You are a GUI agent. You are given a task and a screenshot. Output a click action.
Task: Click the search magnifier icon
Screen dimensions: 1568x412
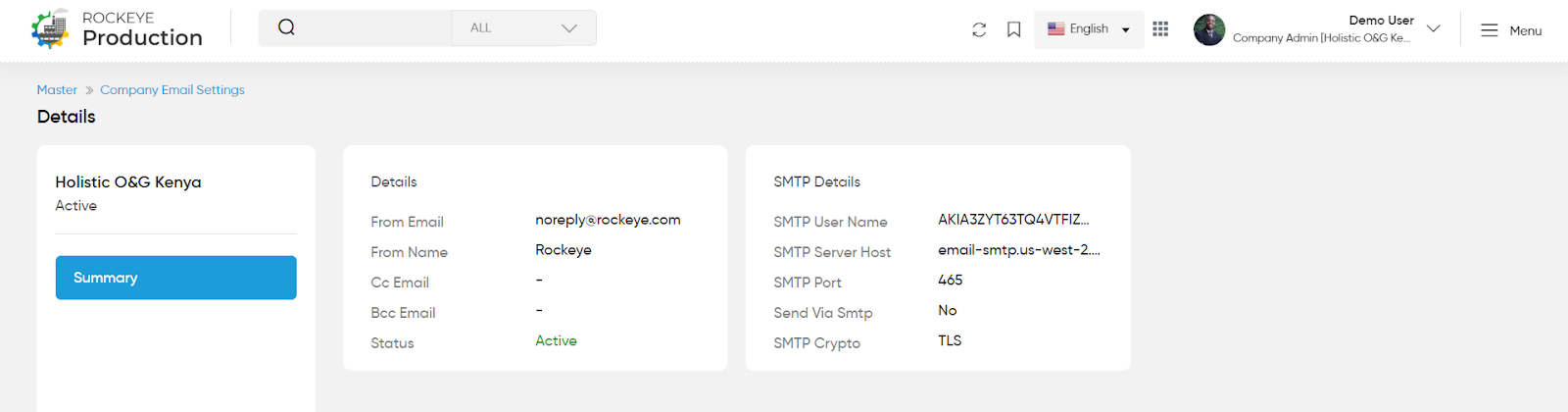[x=286, y=27]
